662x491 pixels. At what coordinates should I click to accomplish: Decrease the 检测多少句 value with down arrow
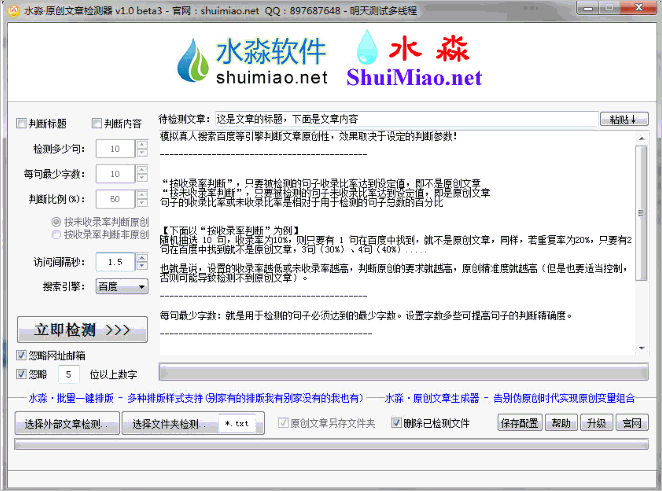click(142, 153)
